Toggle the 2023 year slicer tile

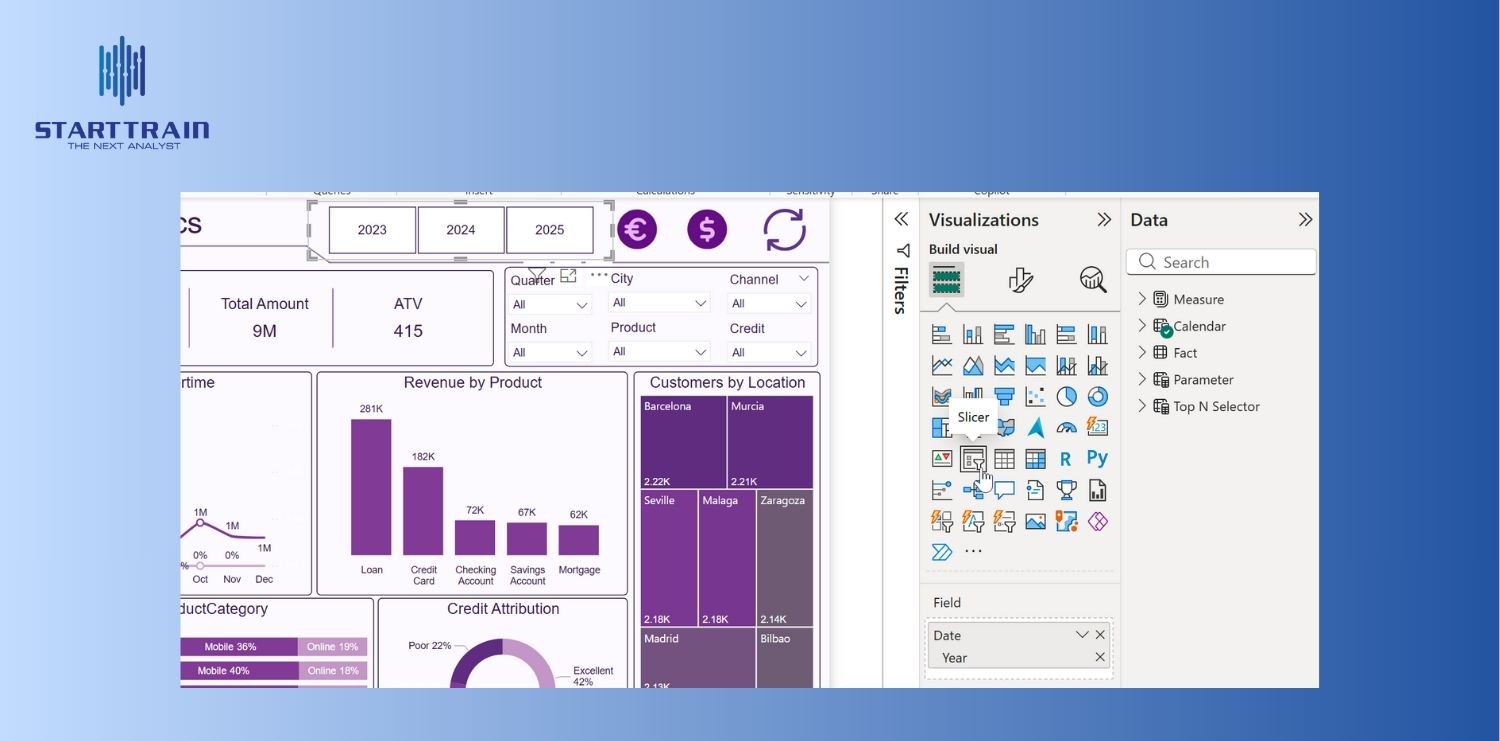[372, 230]
